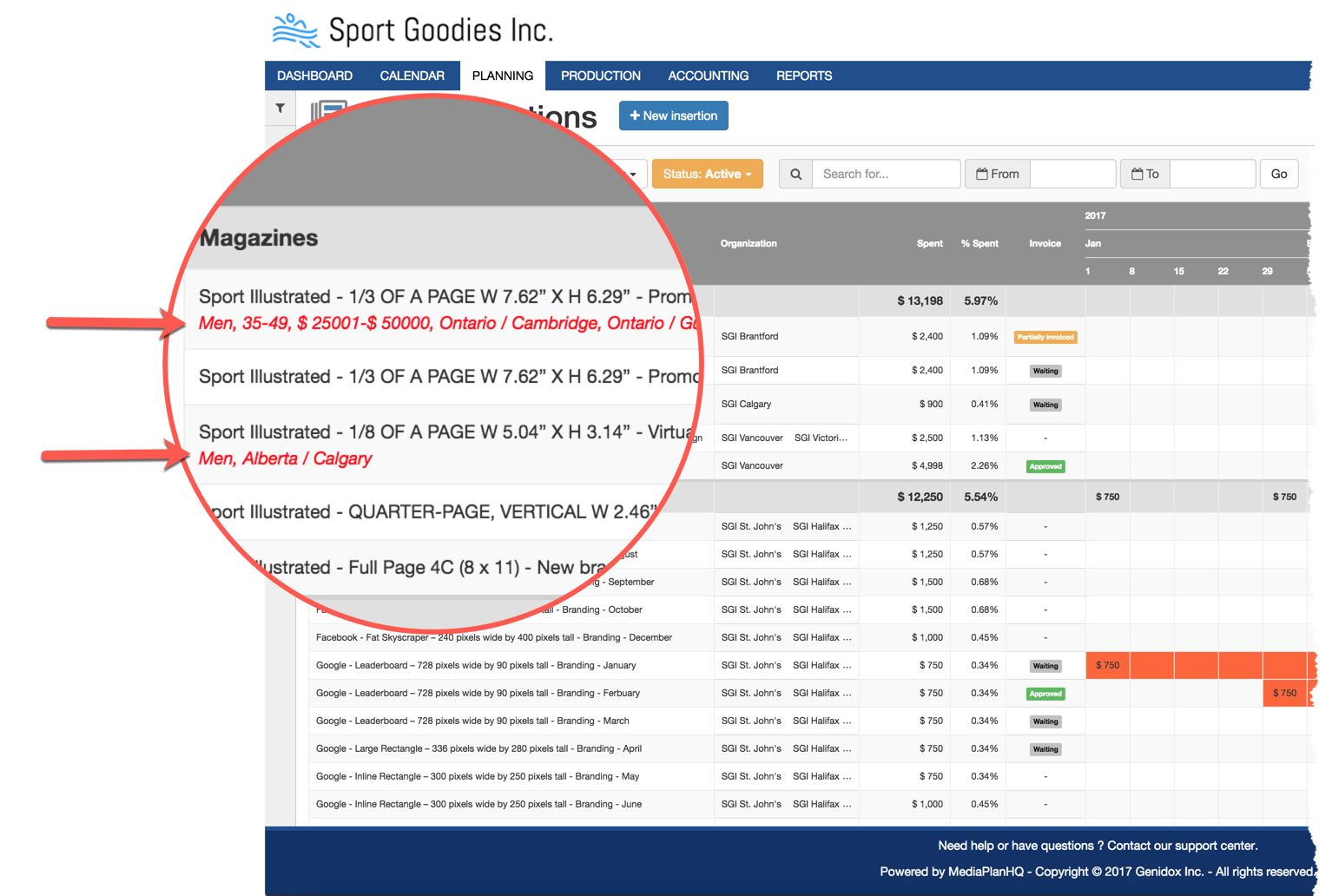Click the magnifier search icon

point(795,174)
